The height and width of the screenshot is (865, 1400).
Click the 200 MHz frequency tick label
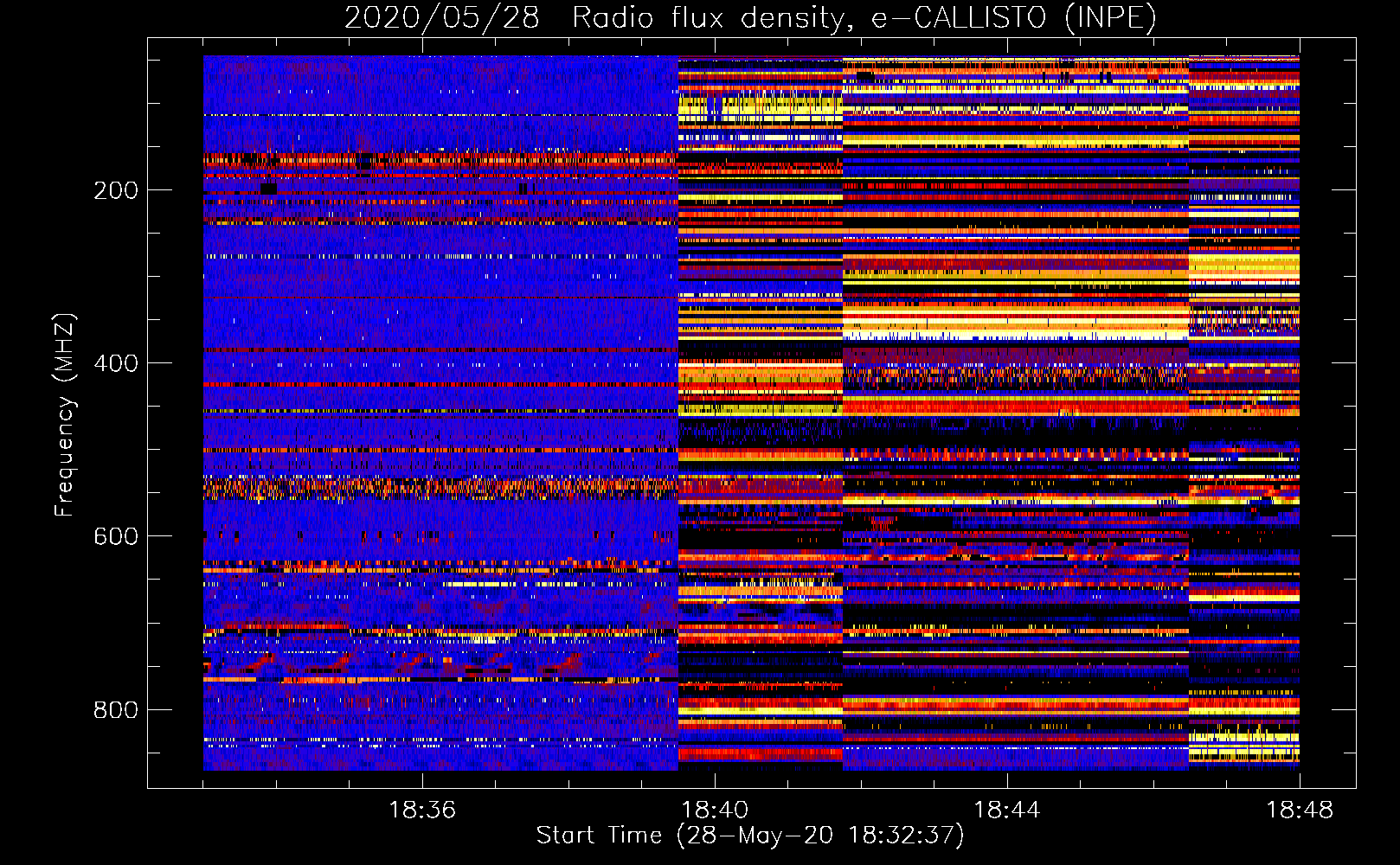point(116,190)
